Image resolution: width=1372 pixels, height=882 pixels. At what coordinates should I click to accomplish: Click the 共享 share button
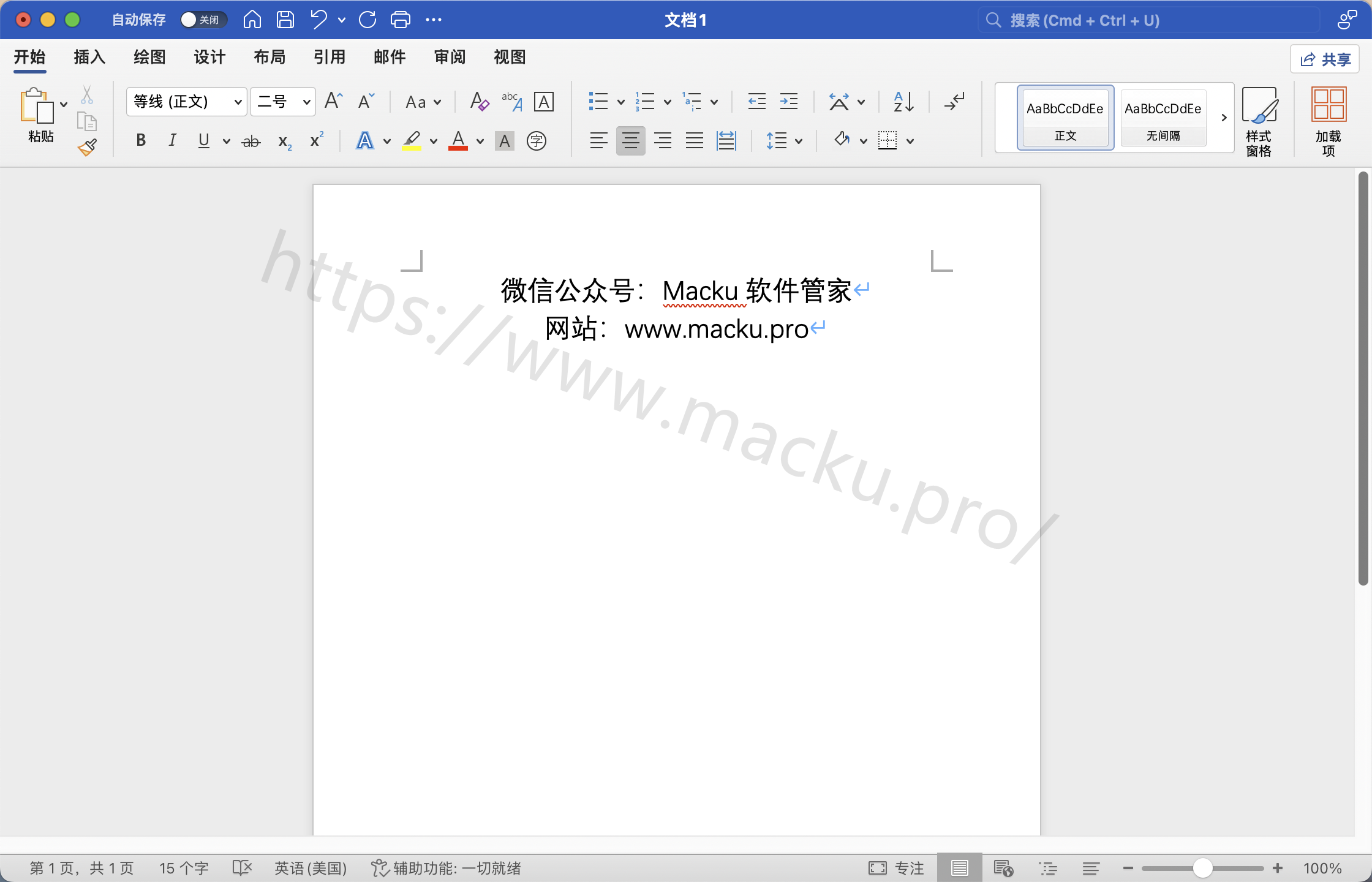click(1325, 59)
